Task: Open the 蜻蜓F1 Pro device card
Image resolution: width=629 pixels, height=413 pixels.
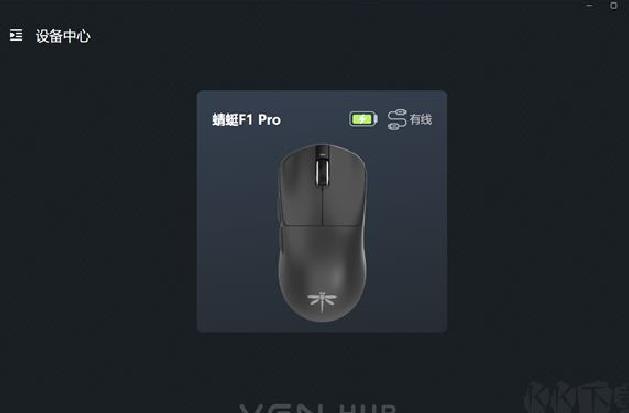Action: 322,211
